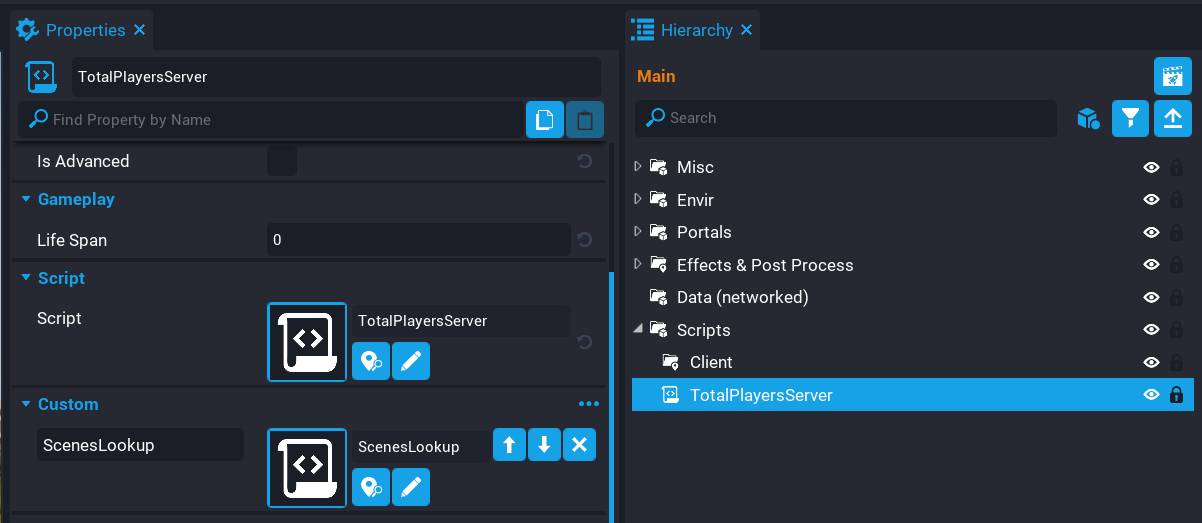Copy properties using the copy icon
Screen dimensions: 1202x523
point(544,120)
